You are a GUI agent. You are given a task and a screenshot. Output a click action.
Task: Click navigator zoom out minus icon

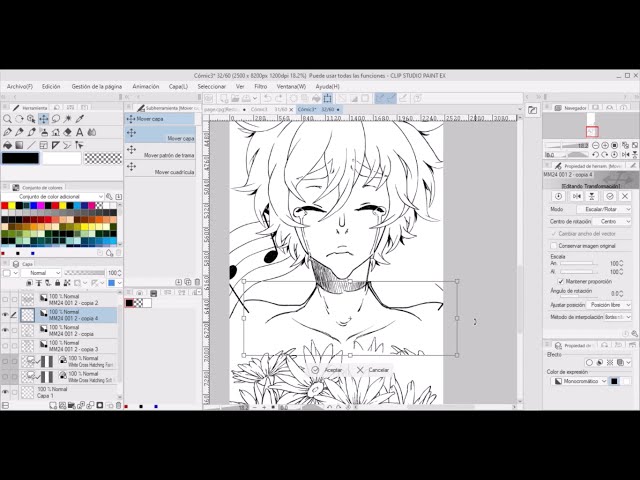coord(596,145)
